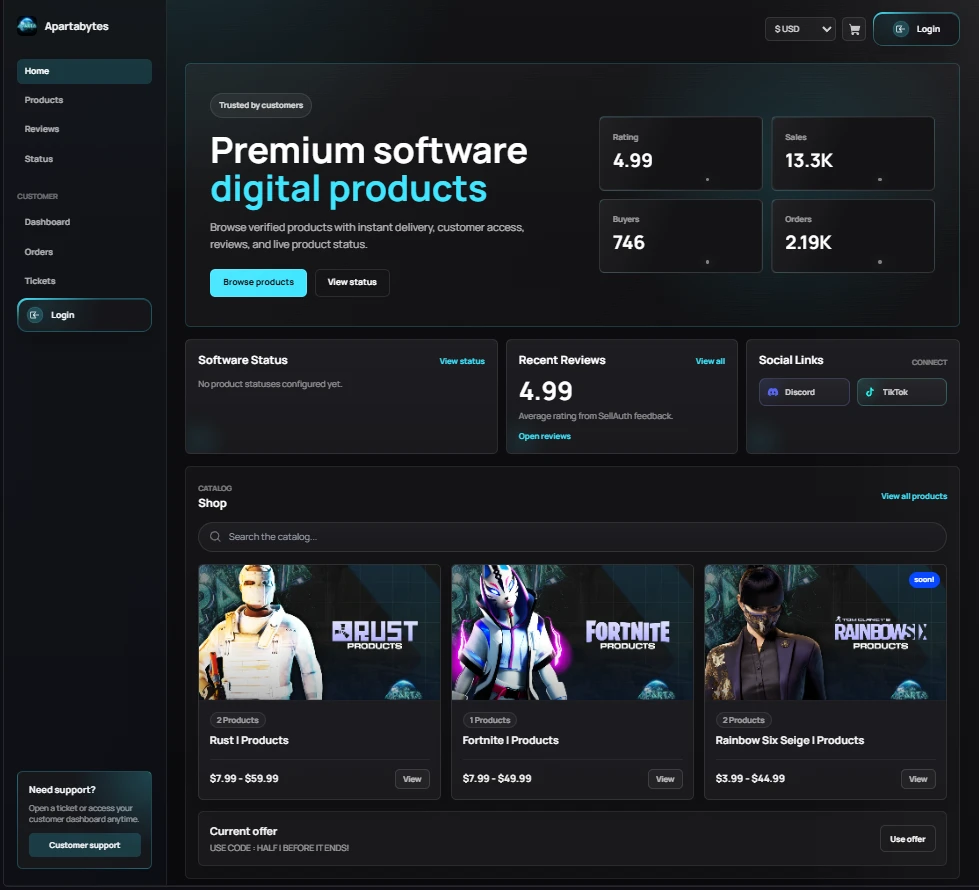Open the Discord social link

click(x=804, y=392)
